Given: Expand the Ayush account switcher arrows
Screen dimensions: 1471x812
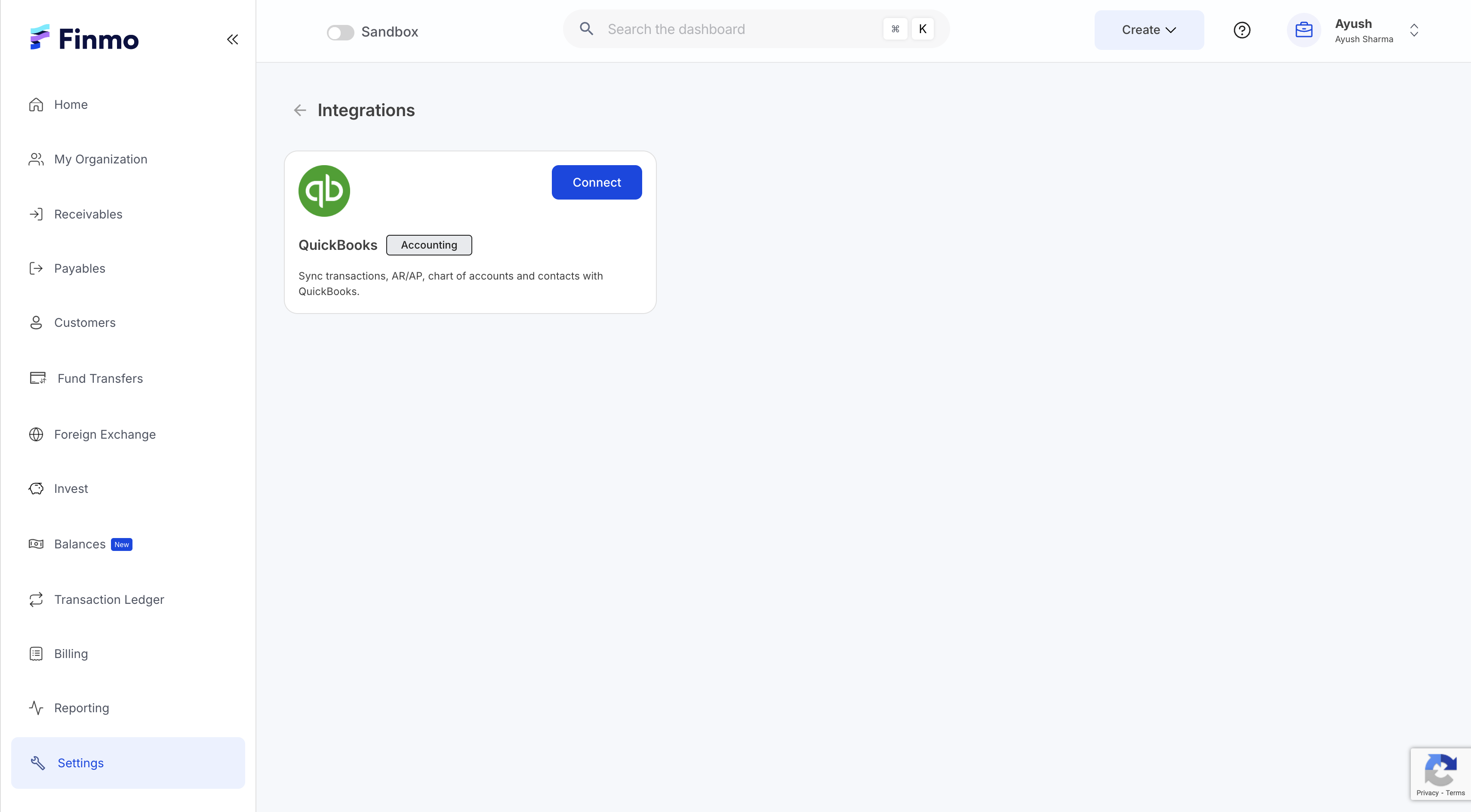Looking at the screenshot, I should coord(1414,30).
